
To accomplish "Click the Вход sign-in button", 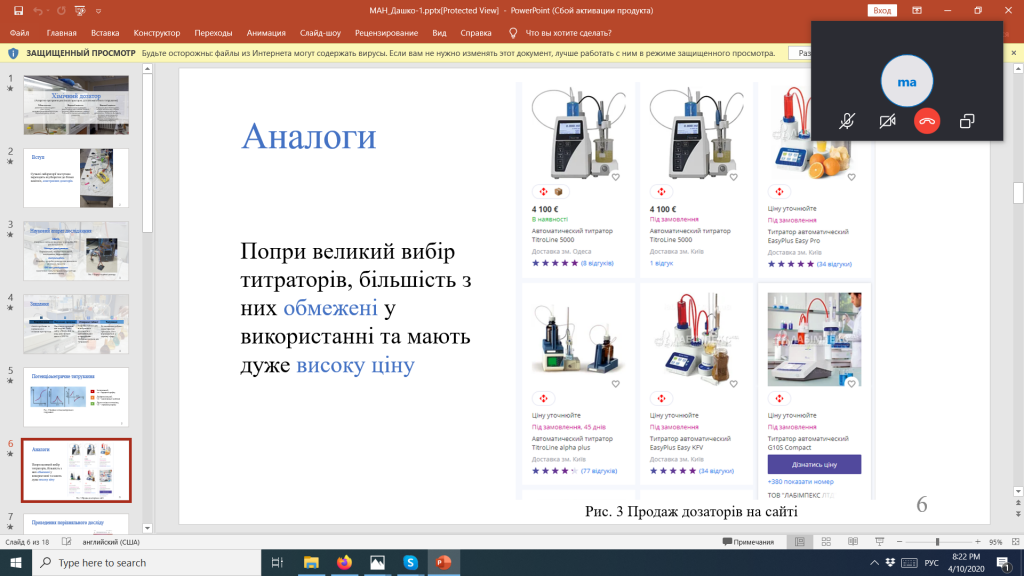I will pos(882,10).
